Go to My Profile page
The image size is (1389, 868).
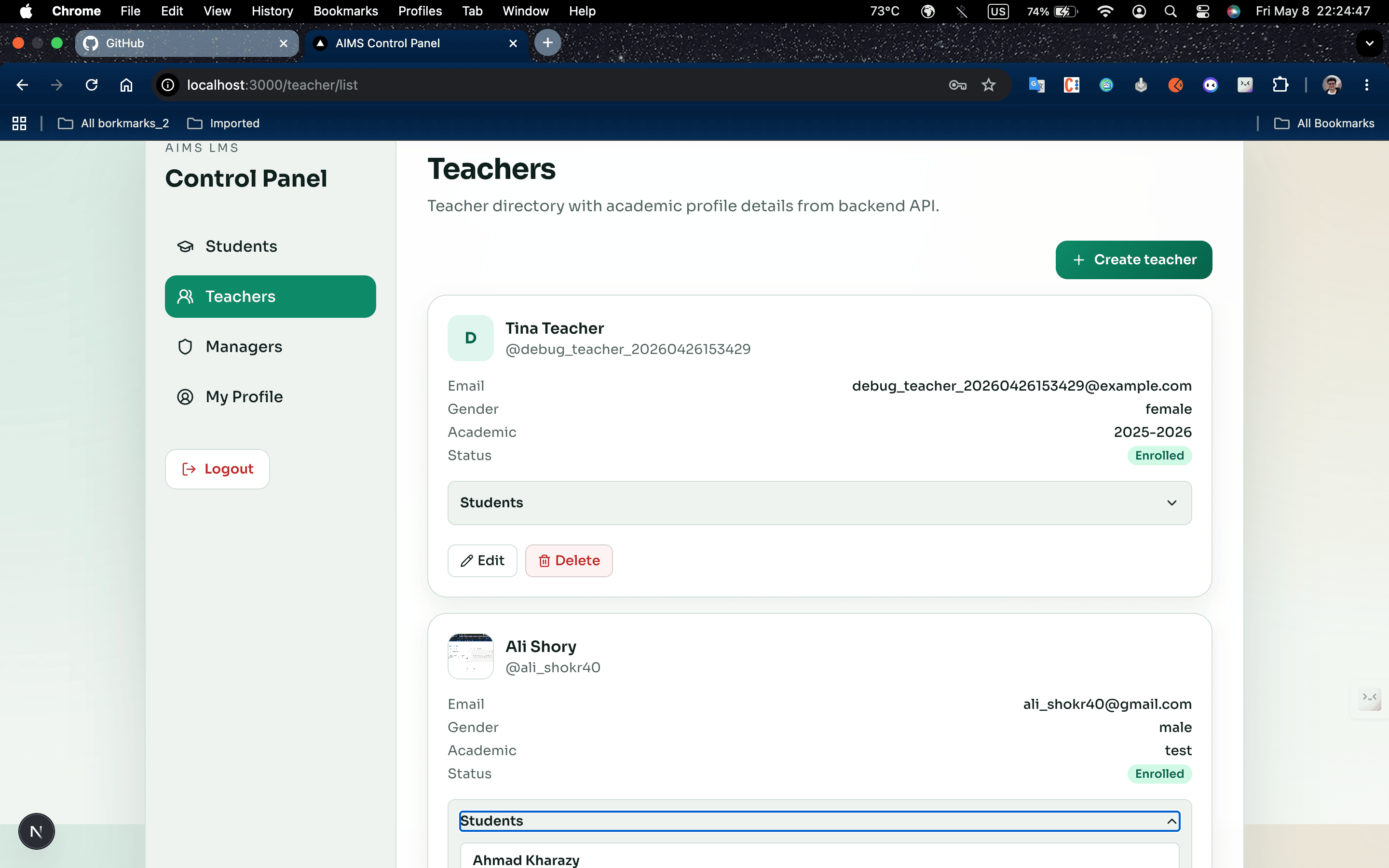270,397
